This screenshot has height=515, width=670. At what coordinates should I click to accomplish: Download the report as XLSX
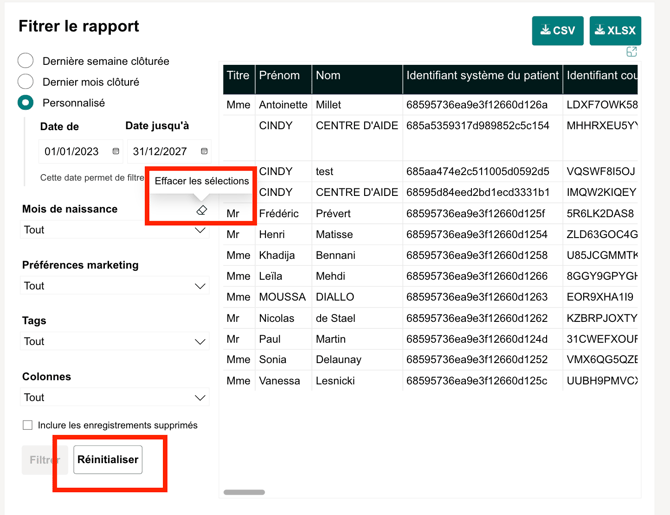click(x=615, y=31)
